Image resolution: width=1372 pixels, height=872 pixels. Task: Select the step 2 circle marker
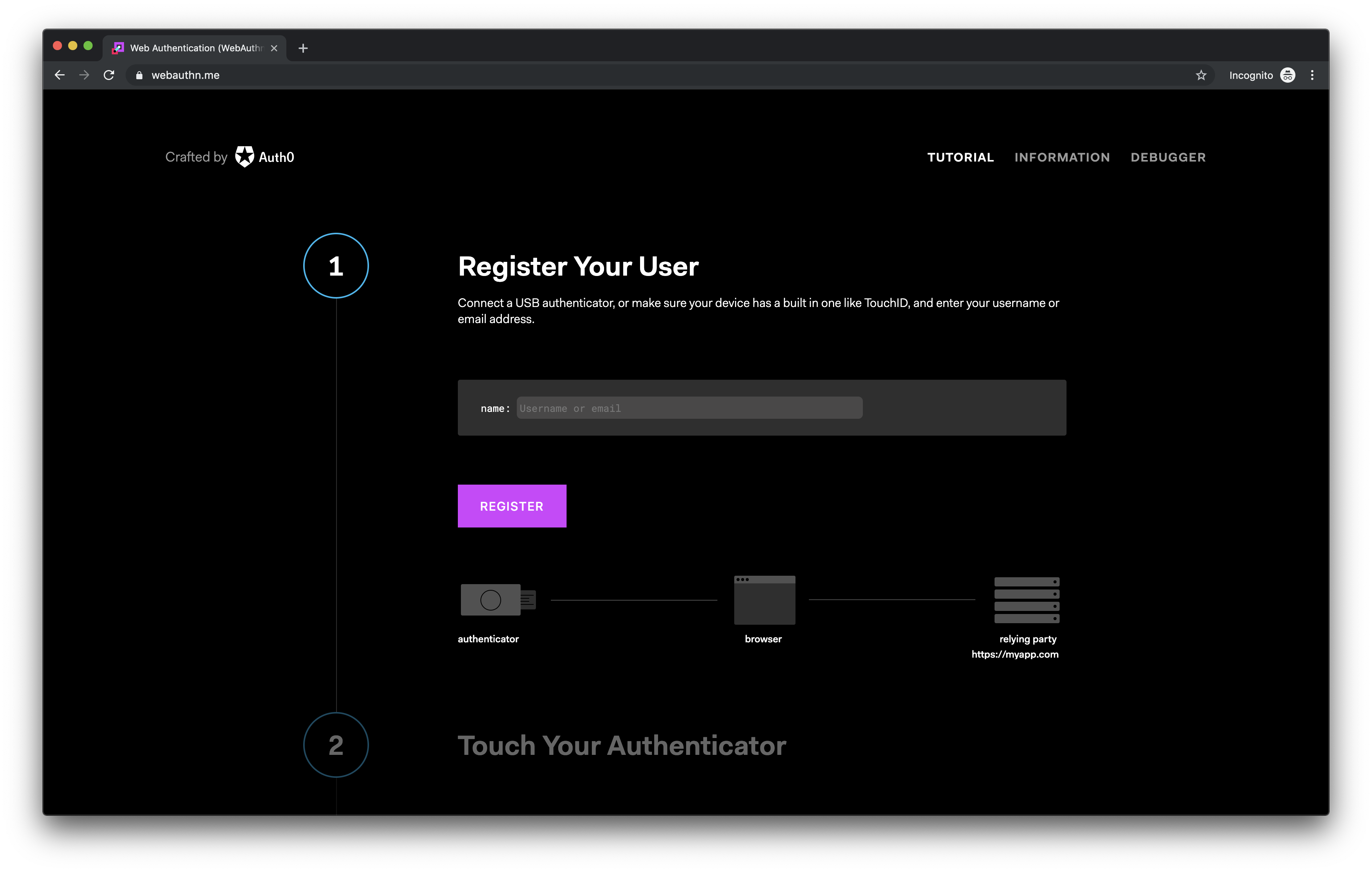(x=336, y=745)
